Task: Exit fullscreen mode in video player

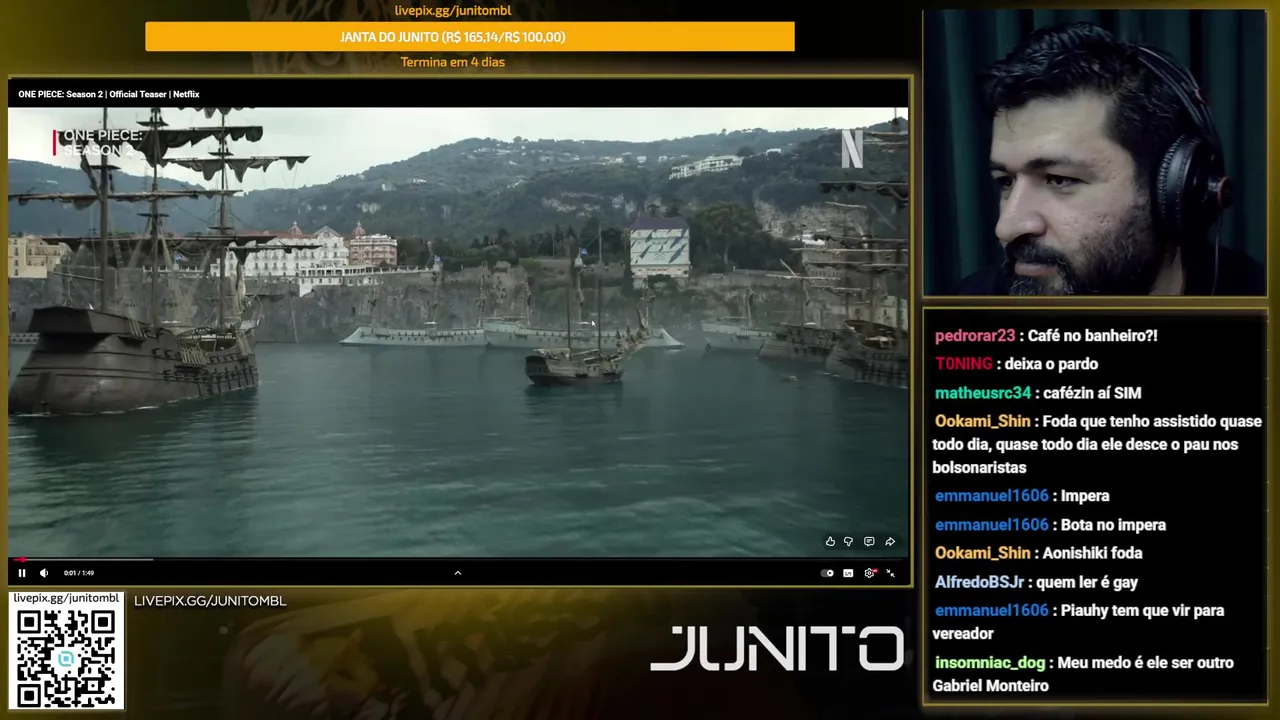Action: coord(890,573)
